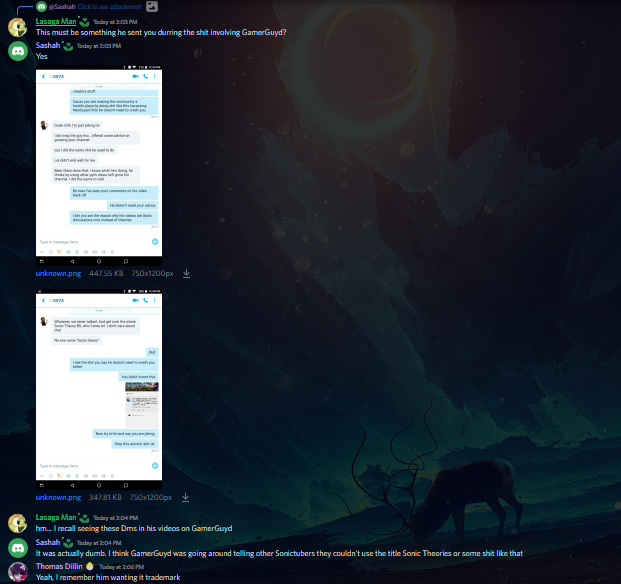Screen dimensions: 621x584
Task: Click the @Sashah mention in the reply preview
Action: tap(62, 6)
